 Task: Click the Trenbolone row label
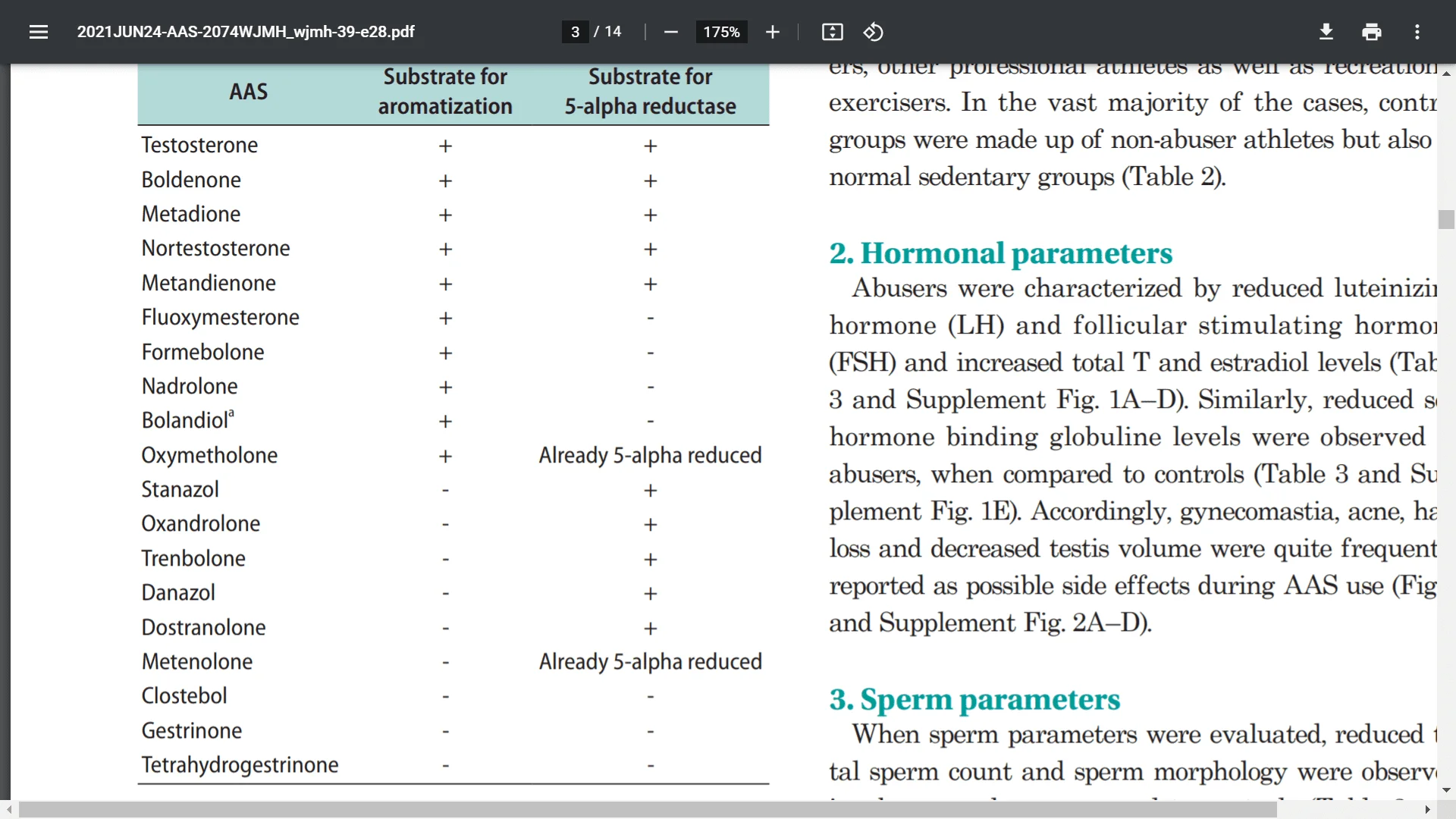click(193, 559)
